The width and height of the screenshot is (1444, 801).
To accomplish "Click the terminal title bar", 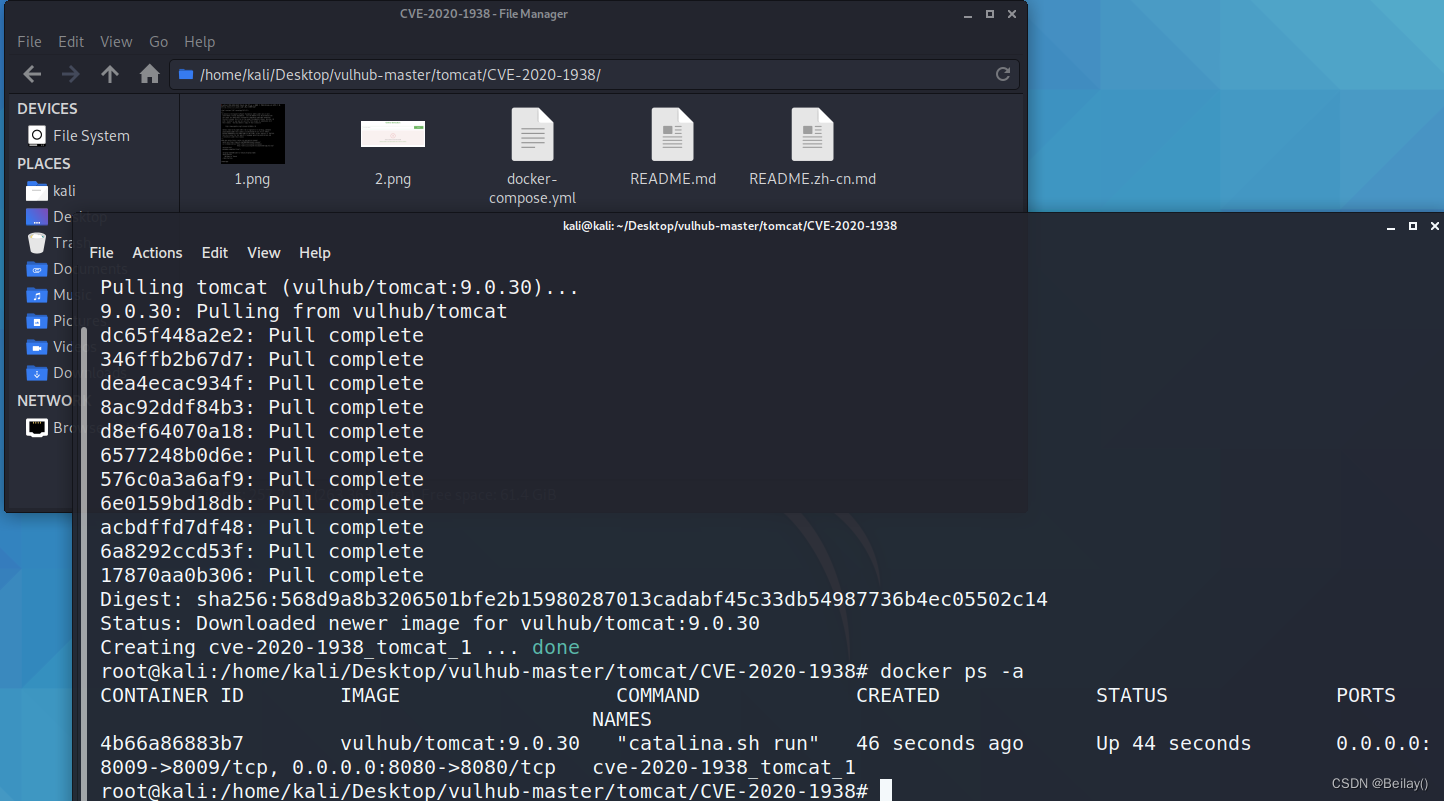I will (730, 226).
